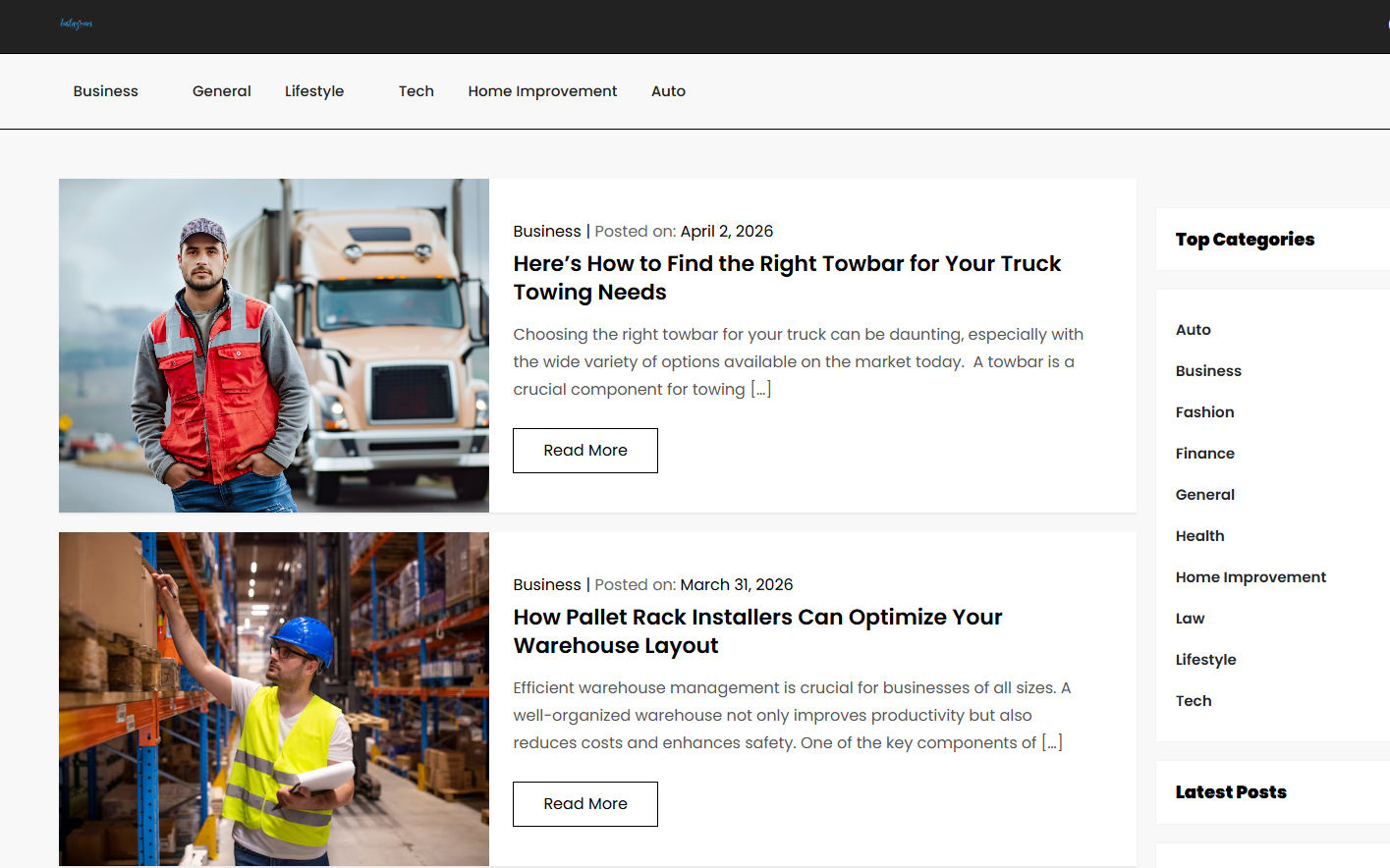Select Lifestyle in Top Categories sidebar

tap(1206, 660)
